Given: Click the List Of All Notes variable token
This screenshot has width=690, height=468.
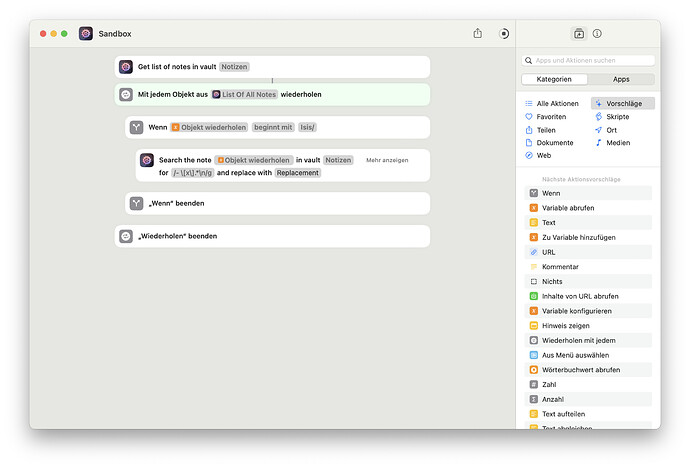Looking at the screenshot, I should [x=244, y=95].
